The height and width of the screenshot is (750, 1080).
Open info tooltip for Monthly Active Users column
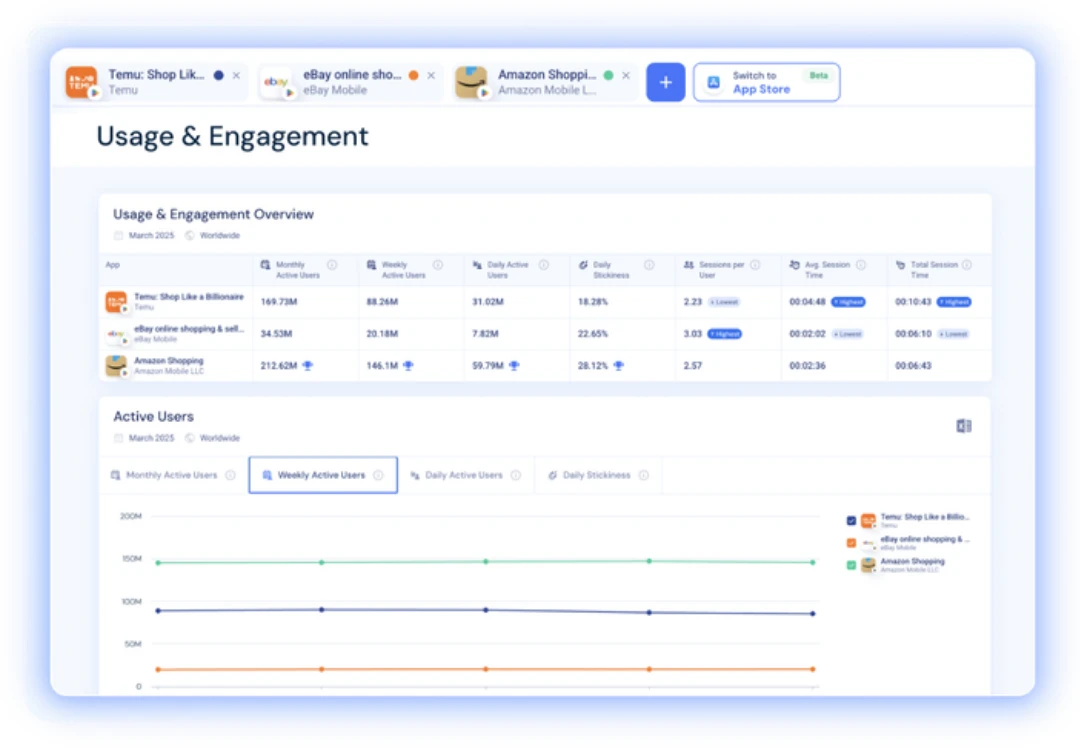coord(332,265)
